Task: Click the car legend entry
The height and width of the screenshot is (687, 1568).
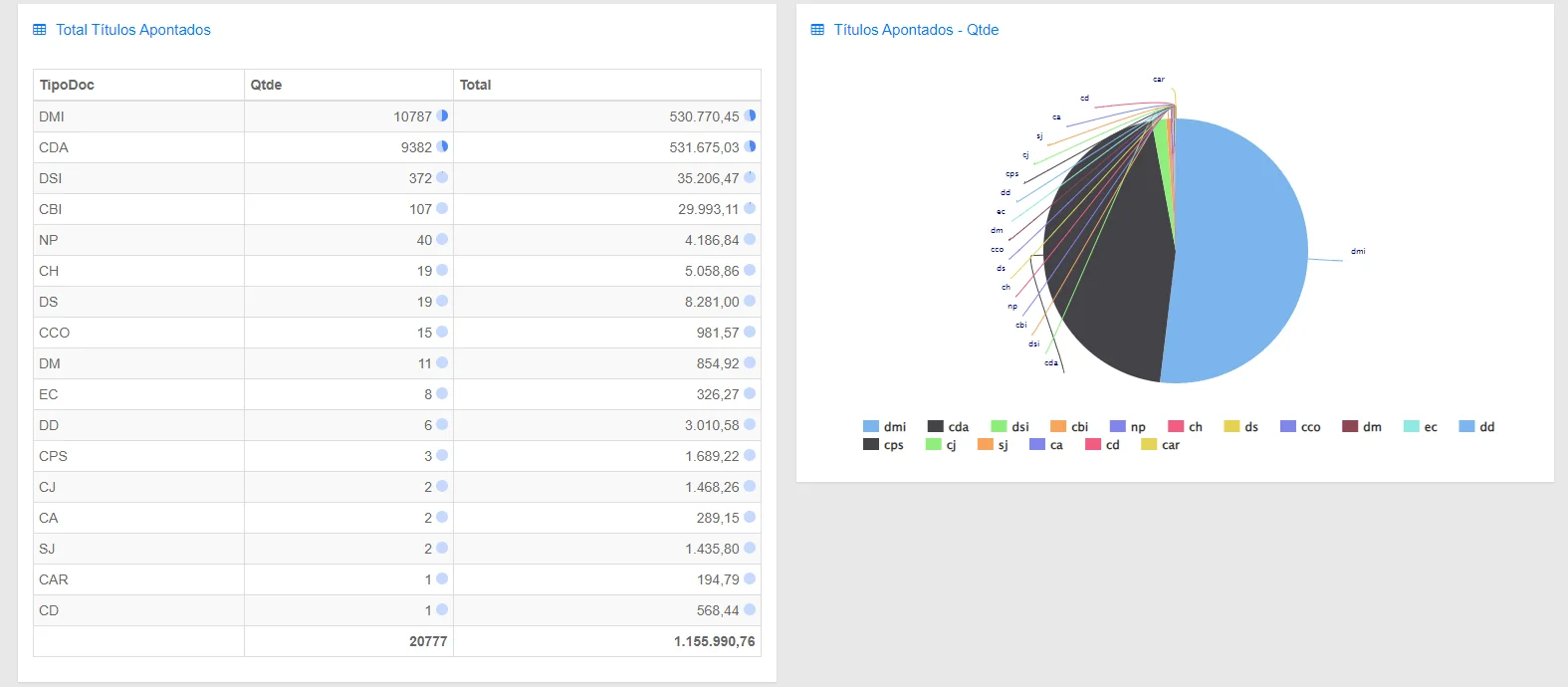Action: tap(1160, 444)
